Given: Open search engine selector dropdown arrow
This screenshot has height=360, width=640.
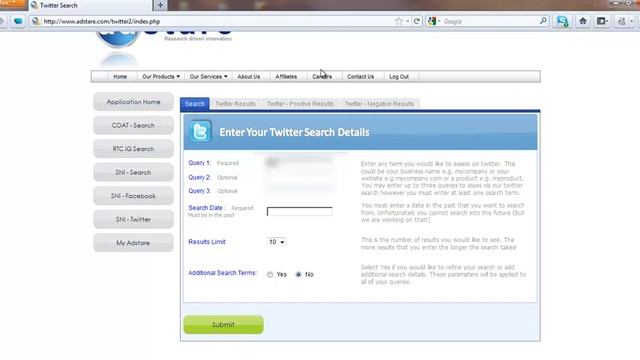Looking at the screenshot, I should [x=439, y=21].
